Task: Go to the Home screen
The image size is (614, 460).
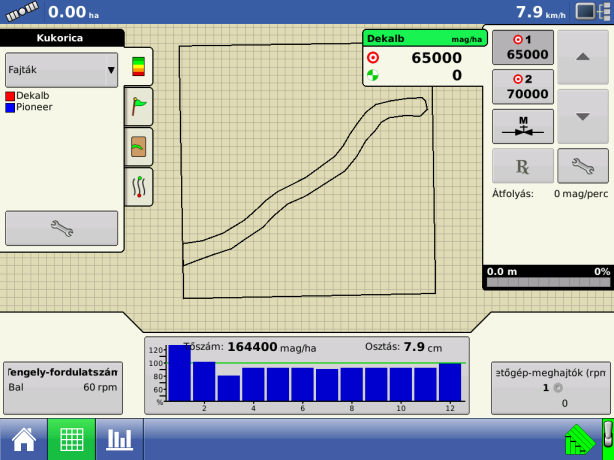Action: pyautogui.click(x=23, y=439)
